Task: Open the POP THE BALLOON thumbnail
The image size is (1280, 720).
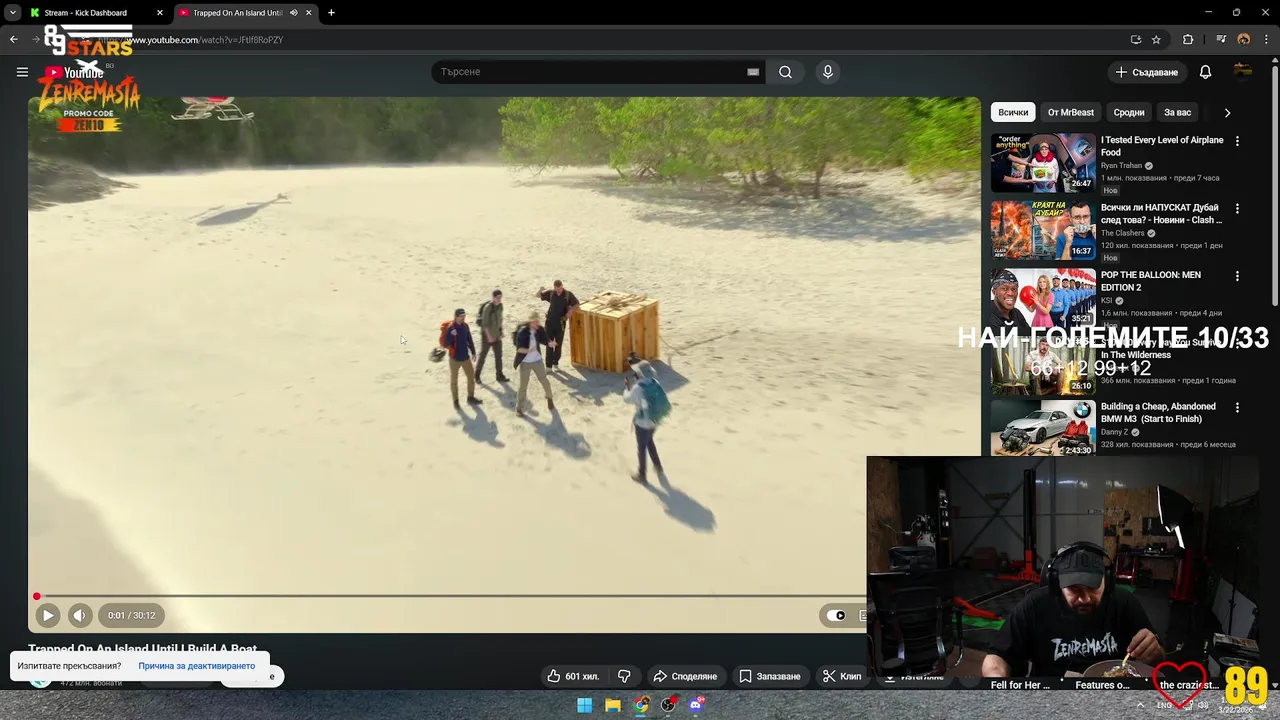Action: click(1043, 297)
